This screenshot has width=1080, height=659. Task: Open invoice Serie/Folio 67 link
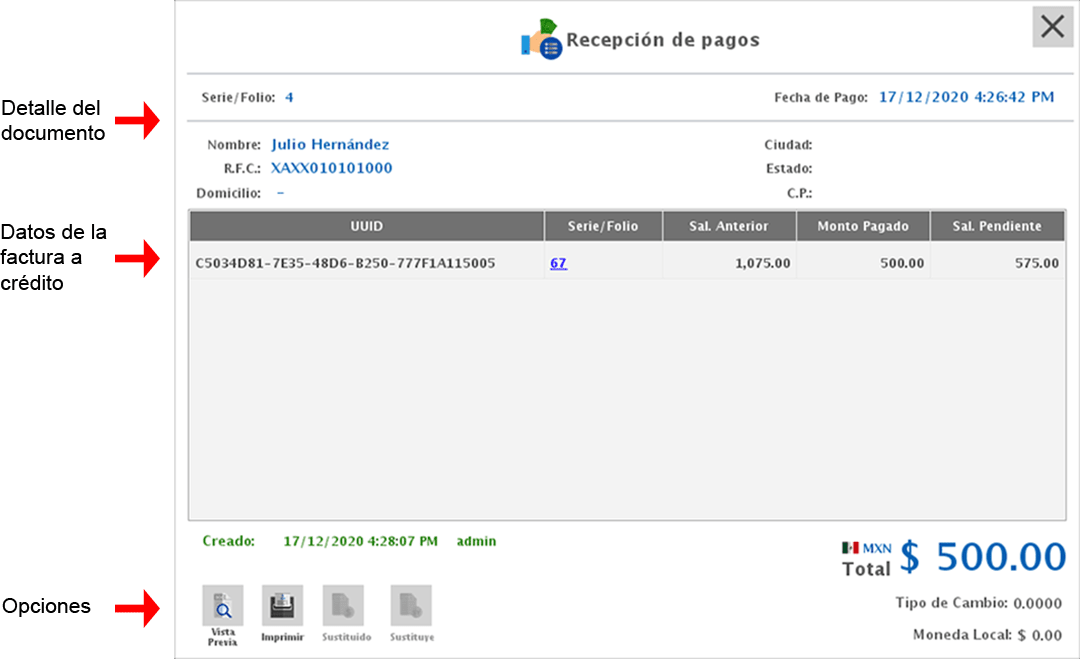560,262
